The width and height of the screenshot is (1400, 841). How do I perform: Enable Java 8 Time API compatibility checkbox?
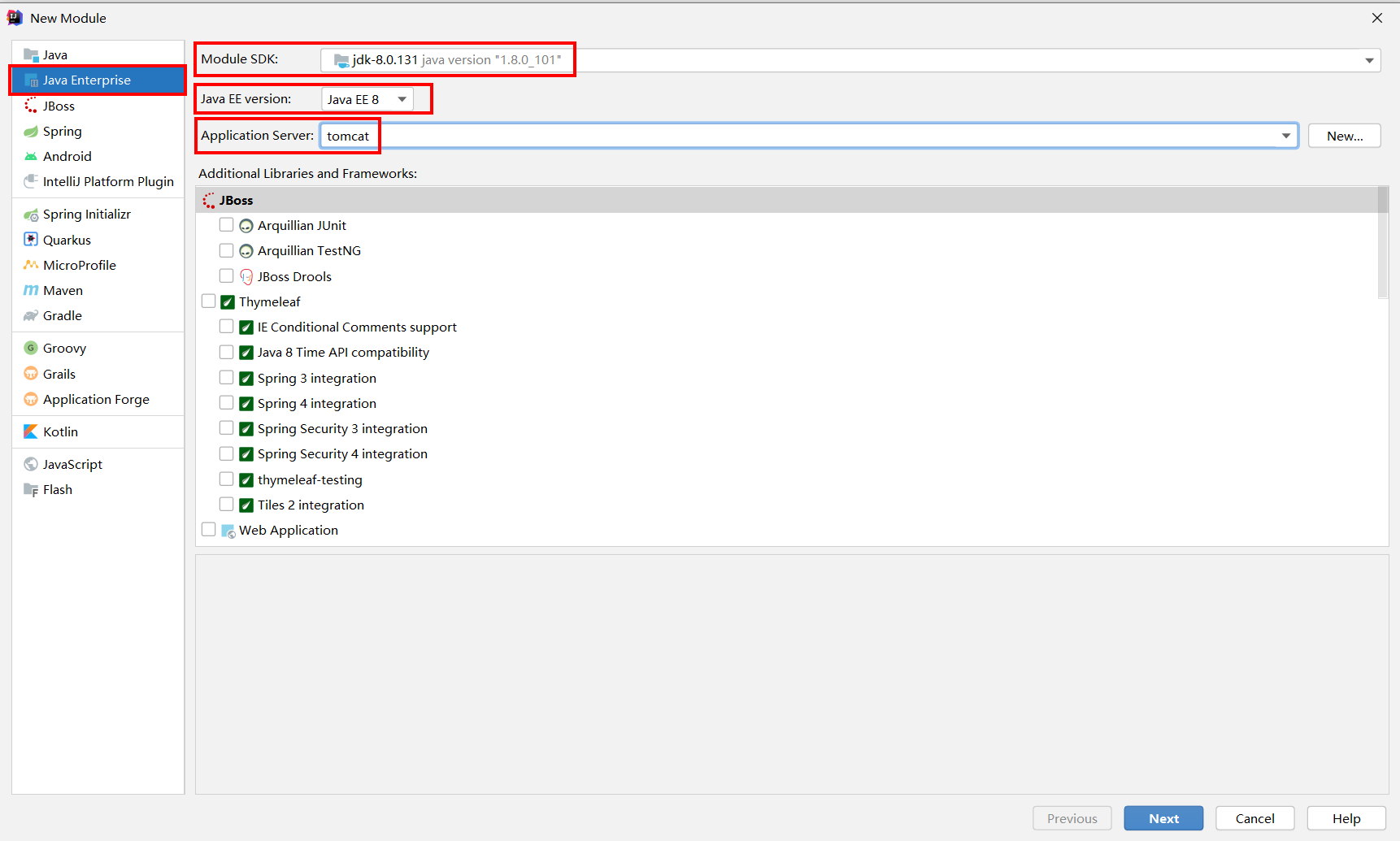click(227, 352)
